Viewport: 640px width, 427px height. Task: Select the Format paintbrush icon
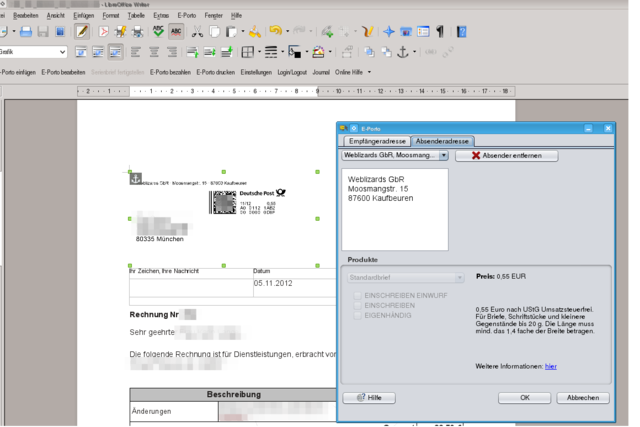coord(255,31)
